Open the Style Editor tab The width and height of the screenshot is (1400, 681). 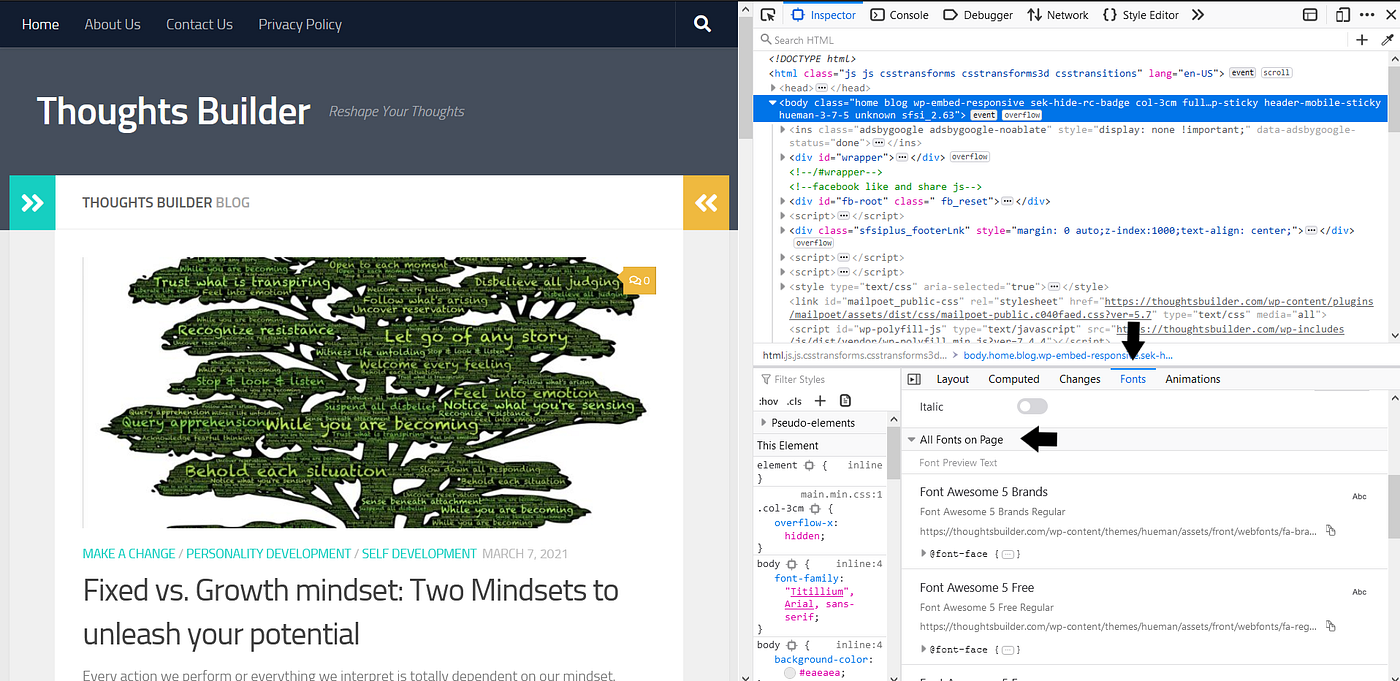point(1140,15)
